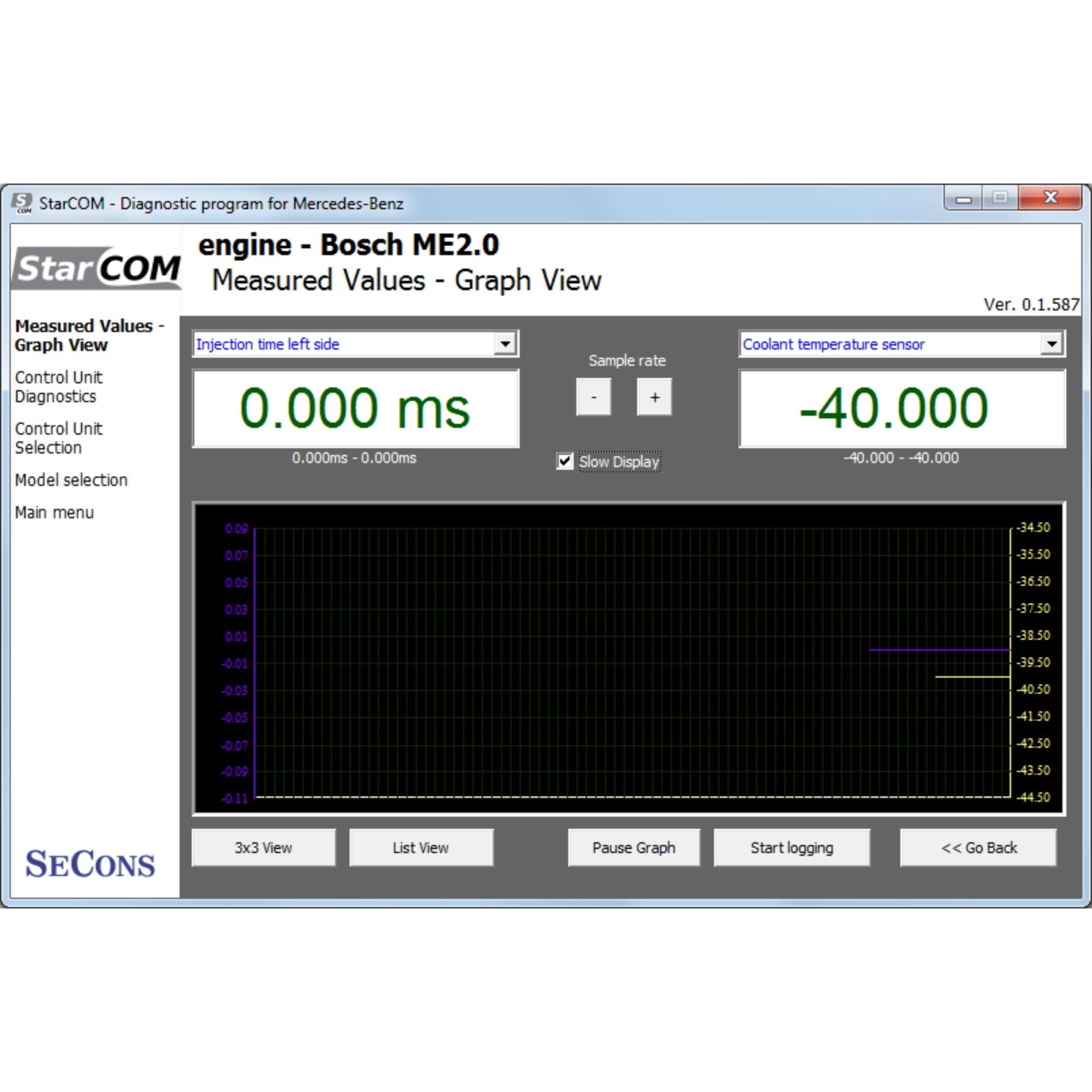Click Start logging button
Screen dimensions: 1092x1092
792,848
